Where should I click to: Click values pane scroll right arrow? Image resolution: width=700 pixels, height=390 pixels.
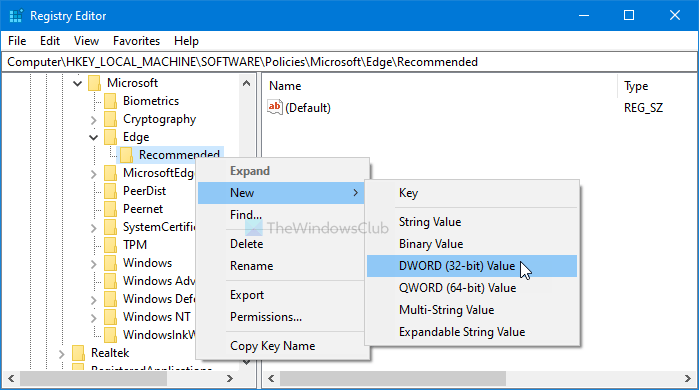tap(688, 379)
